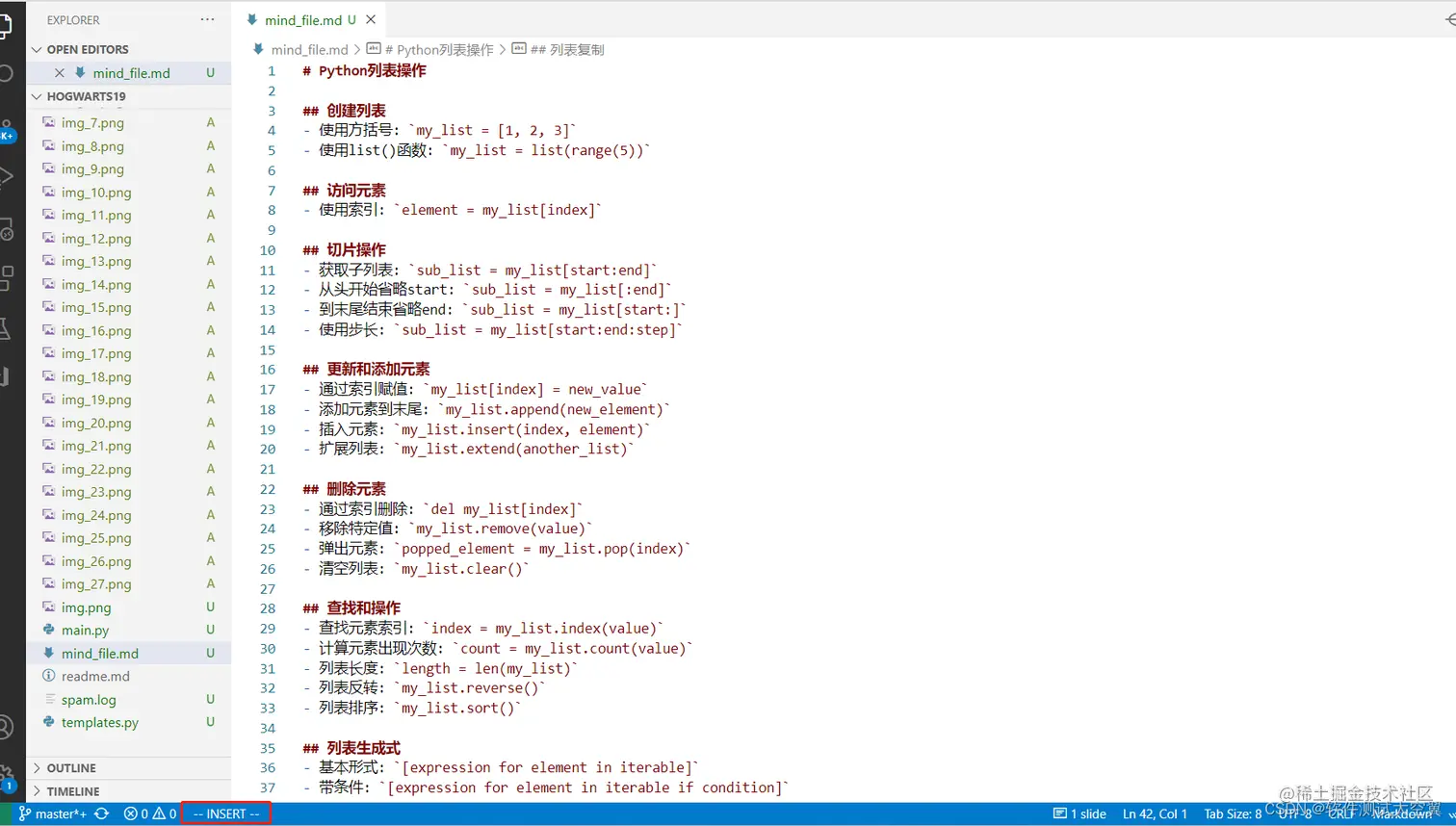Screen dimensions: 1456x826
Task: Click line number 20 in the gutter
Action: [268, 450]
